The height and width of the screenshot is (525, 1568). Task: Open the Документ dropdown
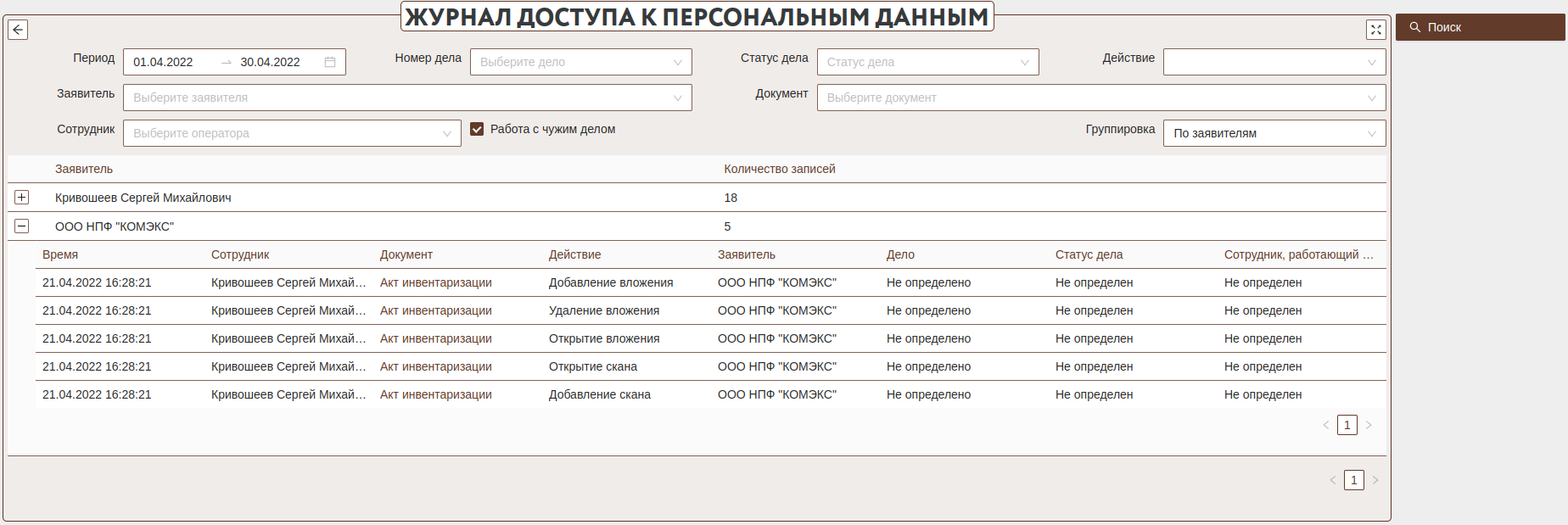tap(1100, 98)
